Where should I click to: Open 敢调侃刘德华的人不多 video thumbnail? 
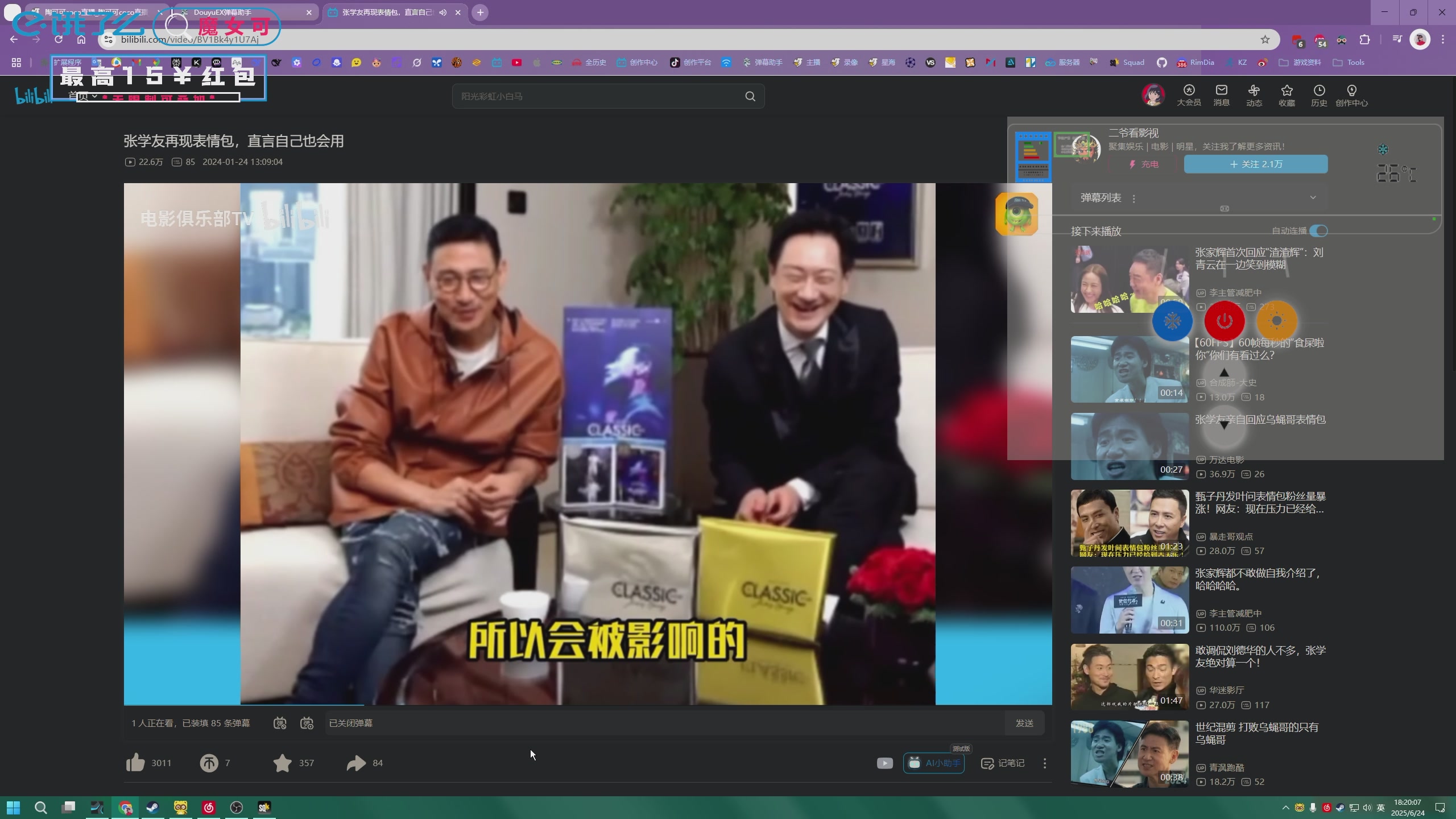(1130, 677)
